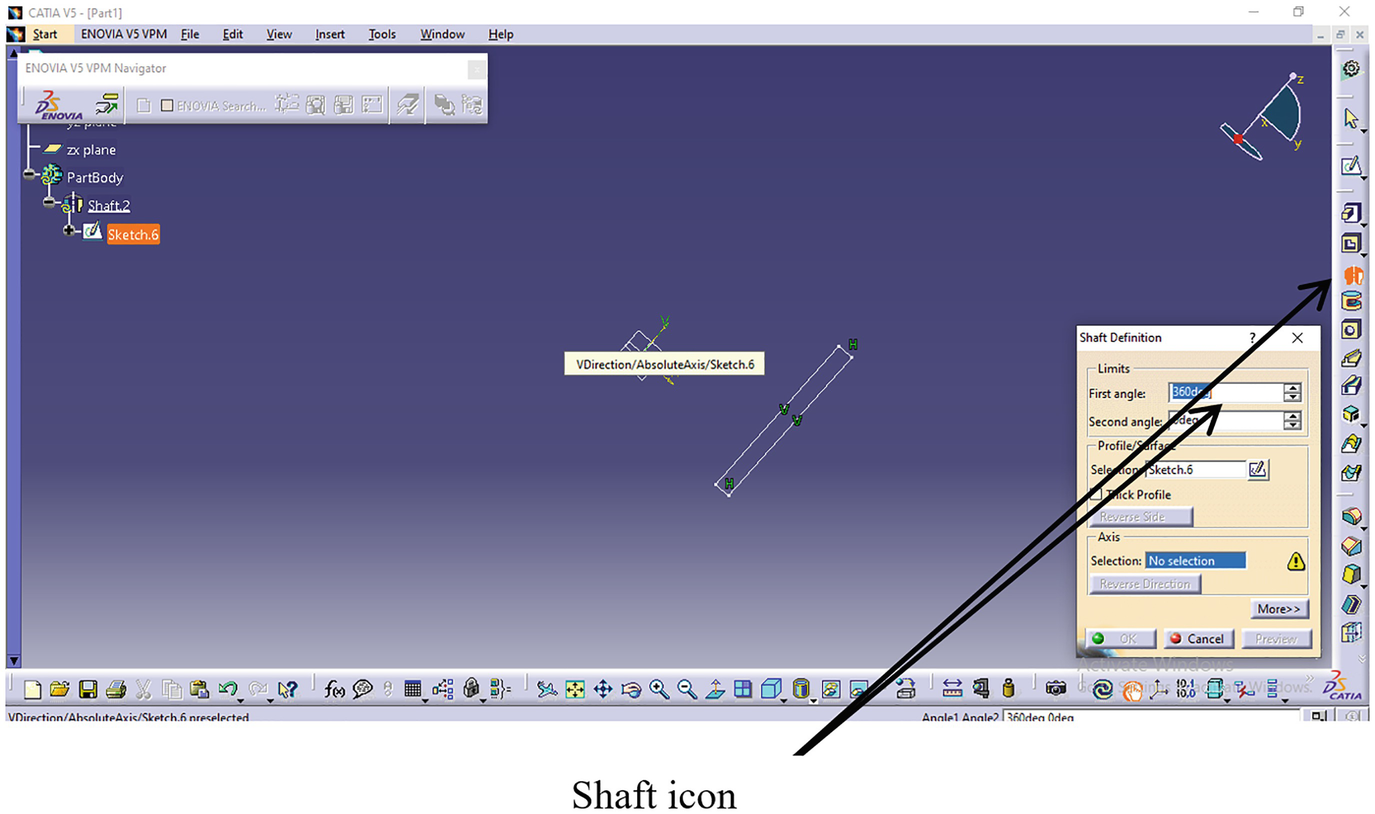Select the Hole tool icon
Screen dimensions: 1375x814
pos(1351,329)
